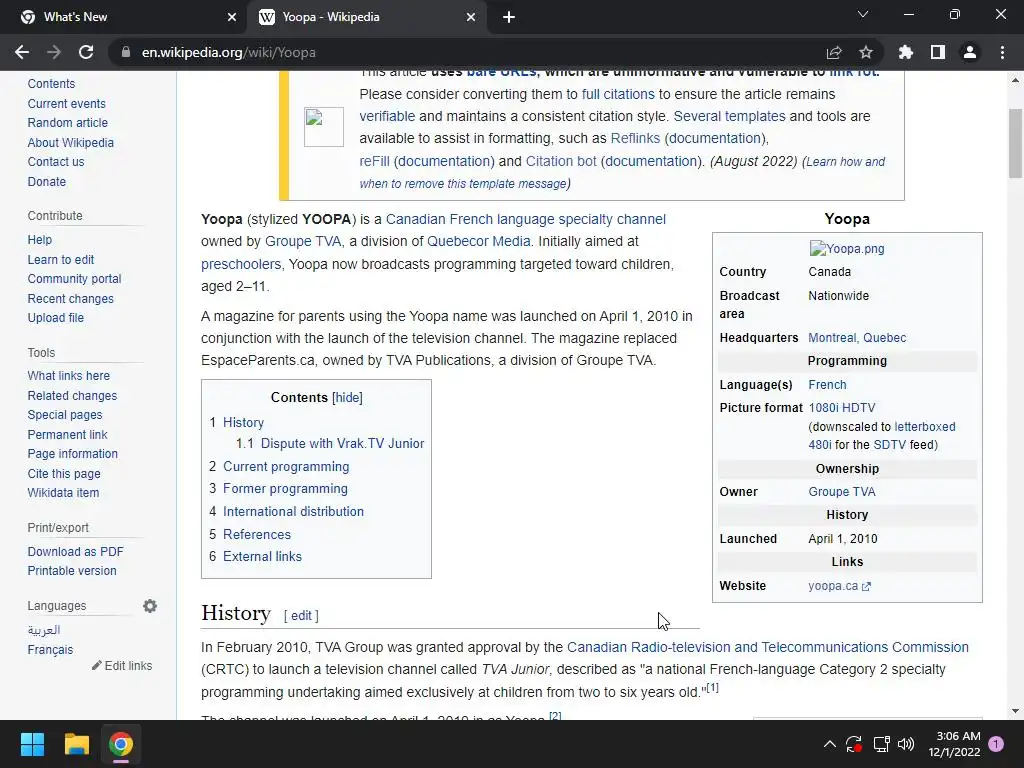Click the scrollbar down arrow
1024x768 pixels.
point(1015,711)
